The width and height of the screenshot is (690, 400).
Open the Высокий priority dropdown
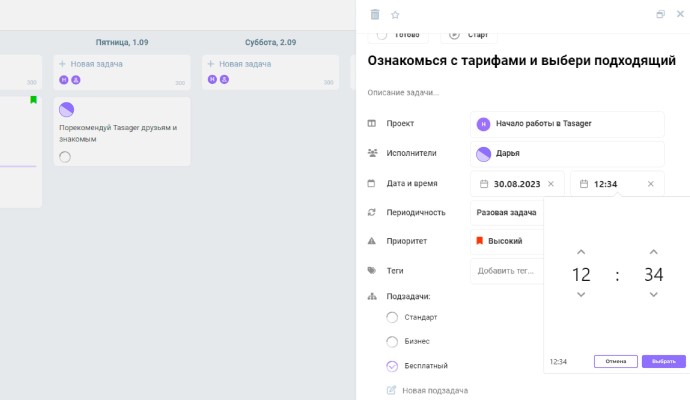(506, 241)
